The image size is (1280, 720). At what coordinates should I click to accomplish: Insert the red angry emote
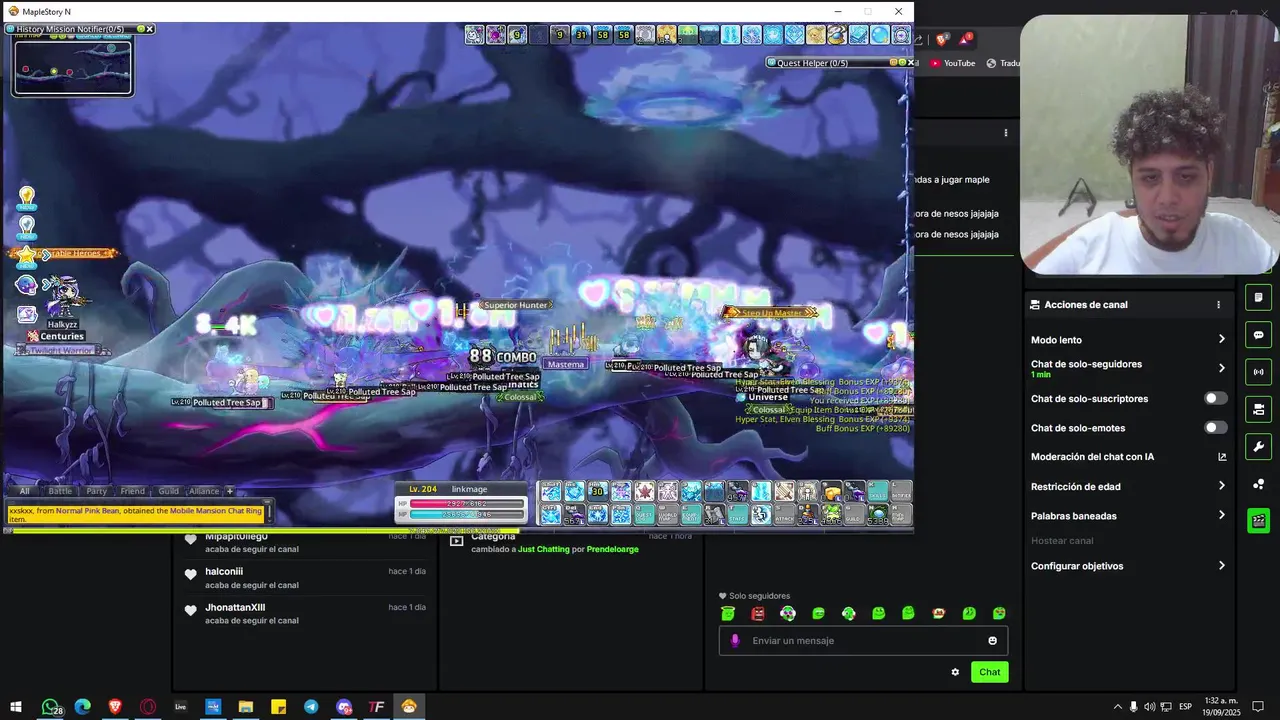coord(758,614)
